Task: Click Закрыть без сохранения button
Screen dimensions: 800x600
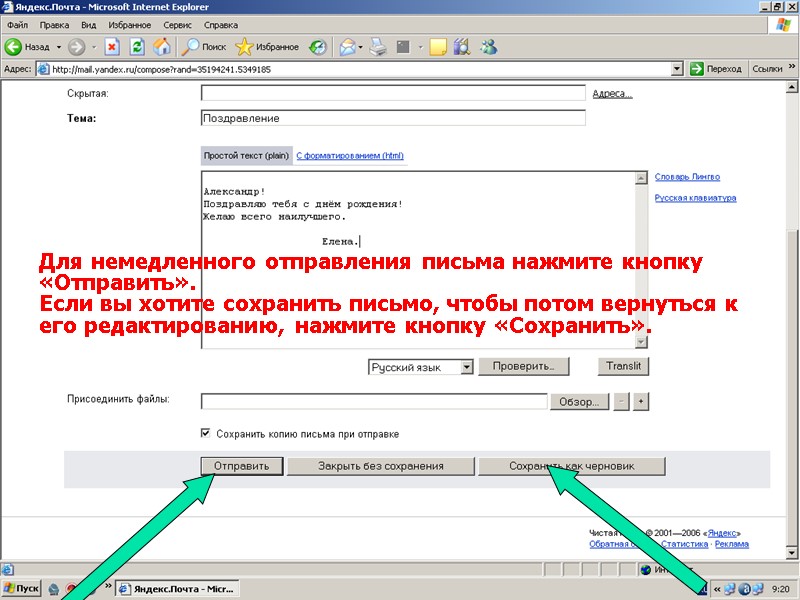Action: pyautogui.click(x=381, y=466)
